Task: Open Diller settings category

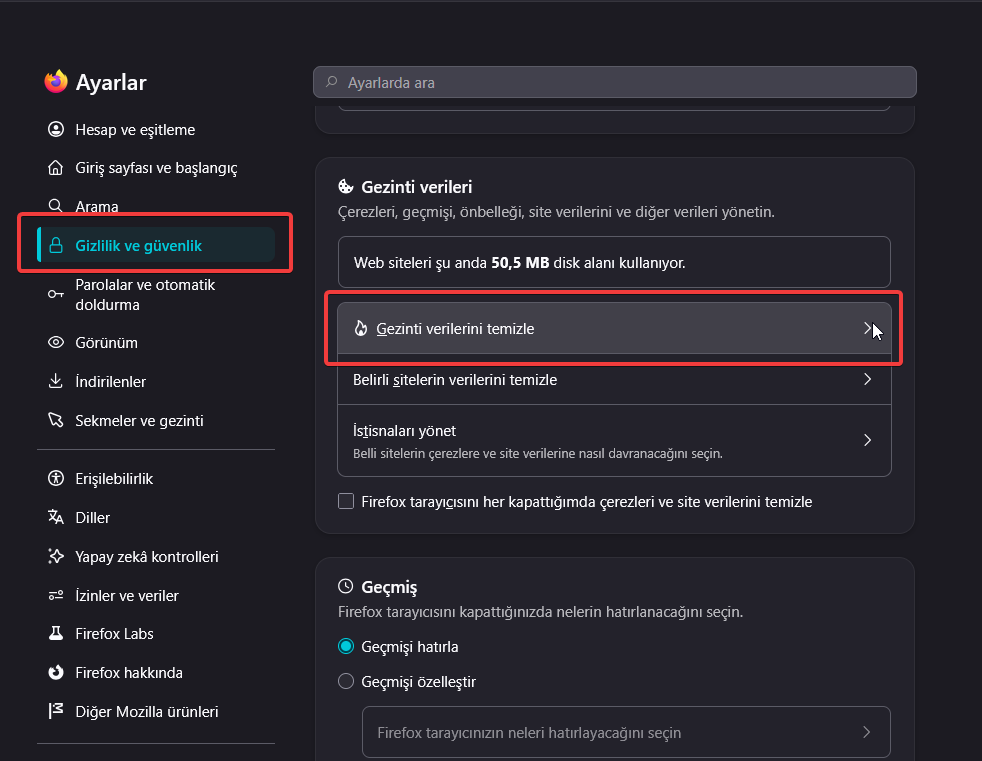Action: pyautogui.click(x=156, y=517)
